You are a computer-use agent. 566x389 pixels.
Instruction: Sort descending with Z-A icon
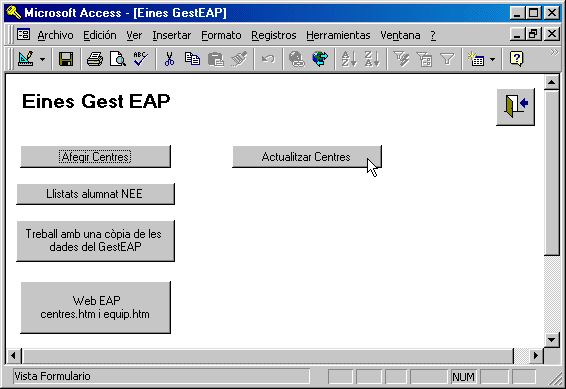pyautogui.click(x=372, y=59)
